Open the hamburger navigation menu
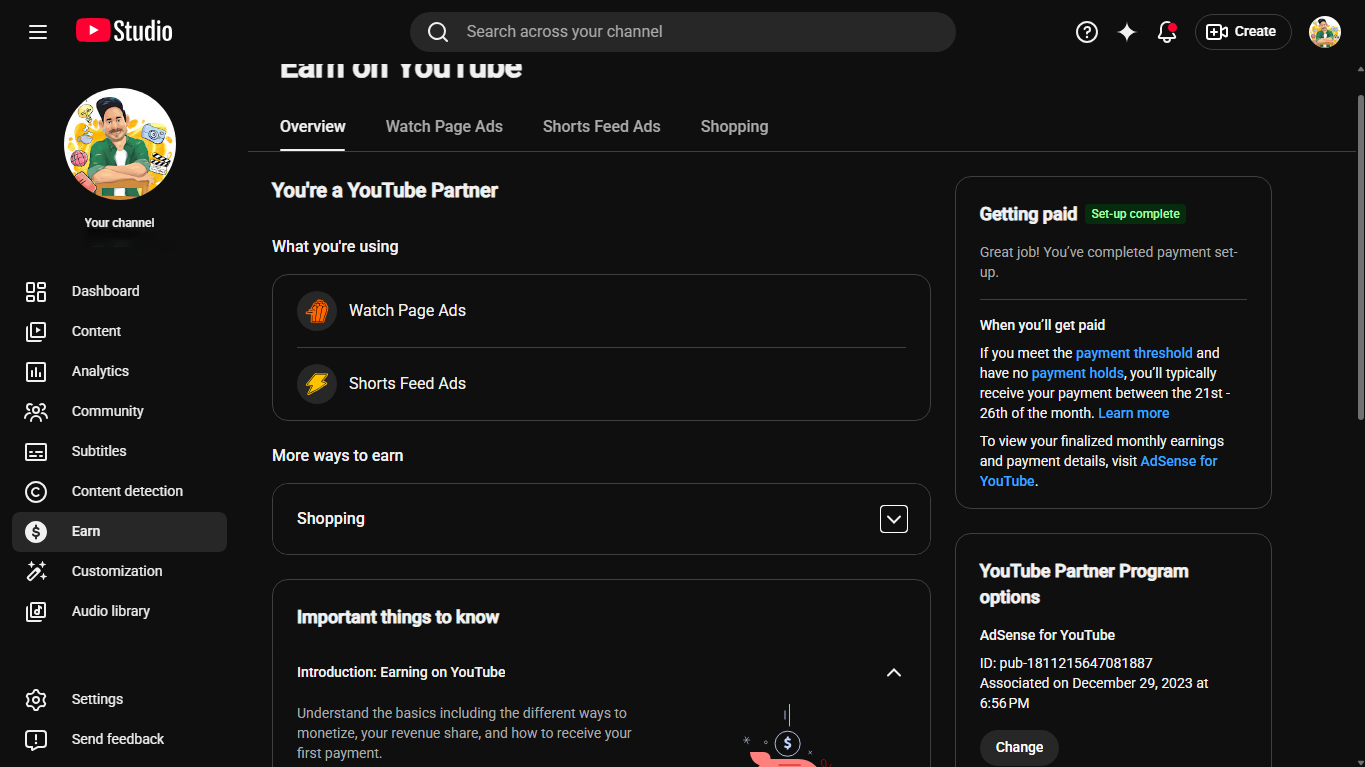 [x=38, y=32]
